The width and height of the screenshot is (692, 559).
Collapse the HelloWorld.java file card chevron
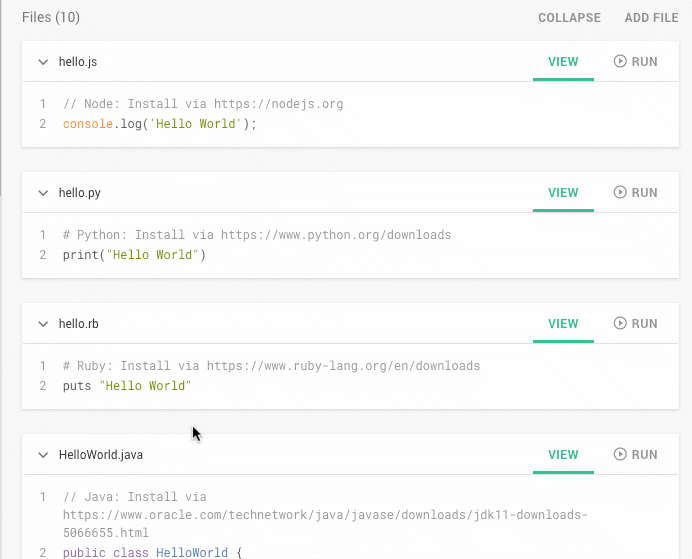pos(43,455)
